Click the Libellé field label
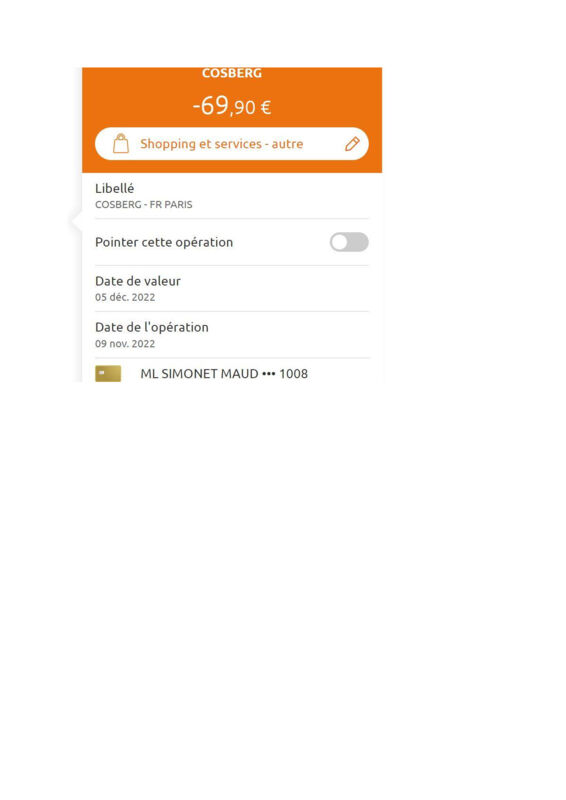This screenshot has width=566, height=800. [114, 188]
